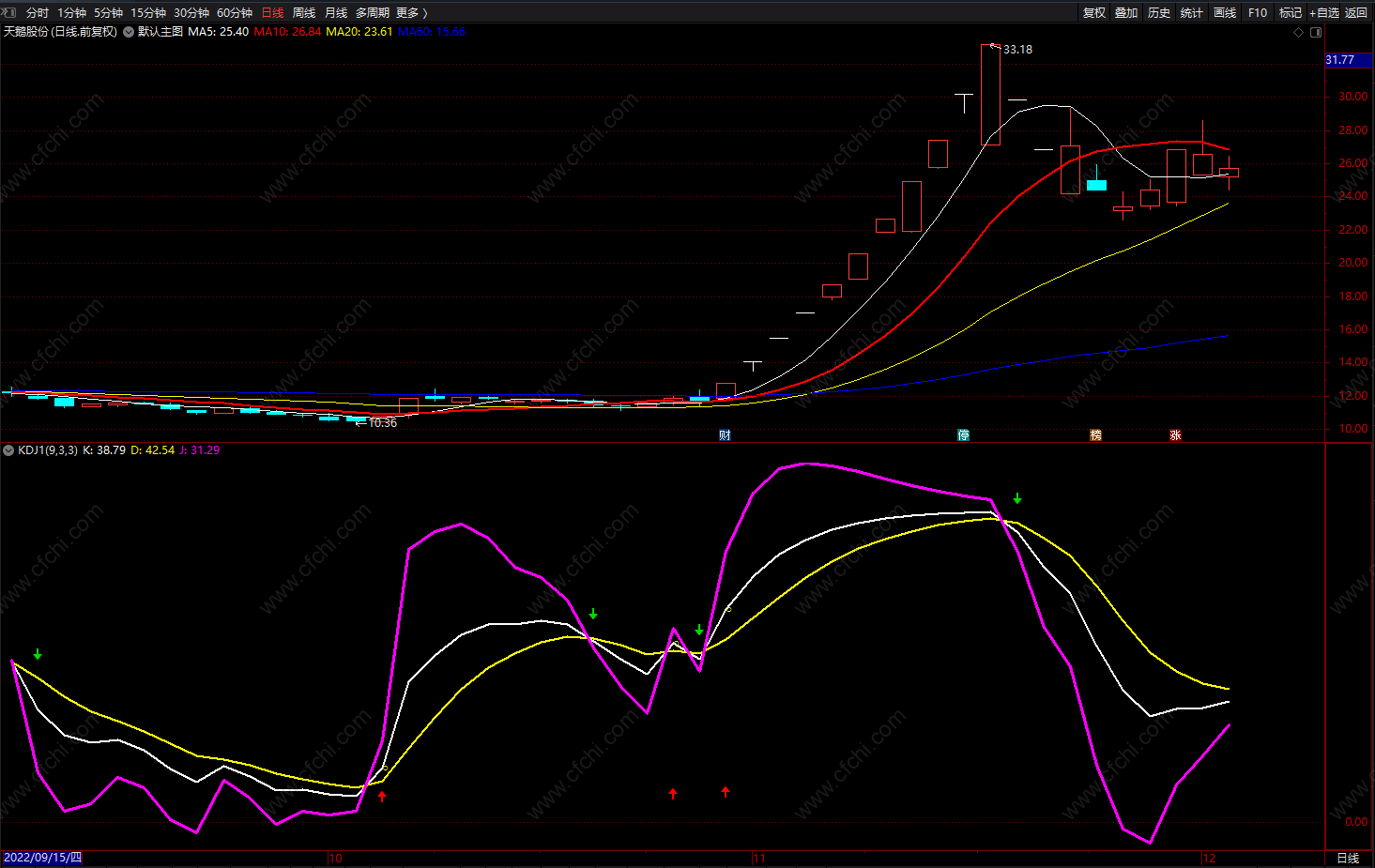The image size is (1375, 868).
Task: Select the 60分钟 period tab
Action: click(235, 12)
